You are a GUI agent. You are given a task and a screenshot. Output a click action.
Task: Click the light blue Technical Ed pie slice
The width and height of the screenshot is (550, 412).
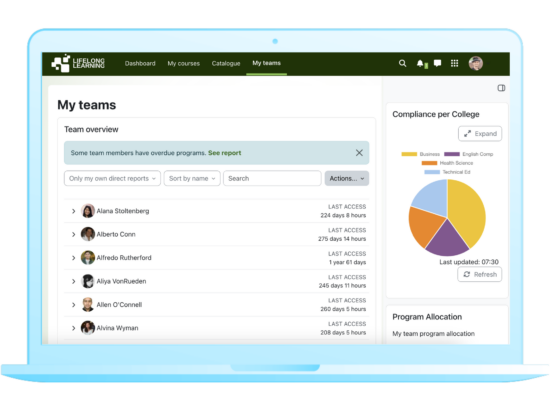[x=432, y=199]
